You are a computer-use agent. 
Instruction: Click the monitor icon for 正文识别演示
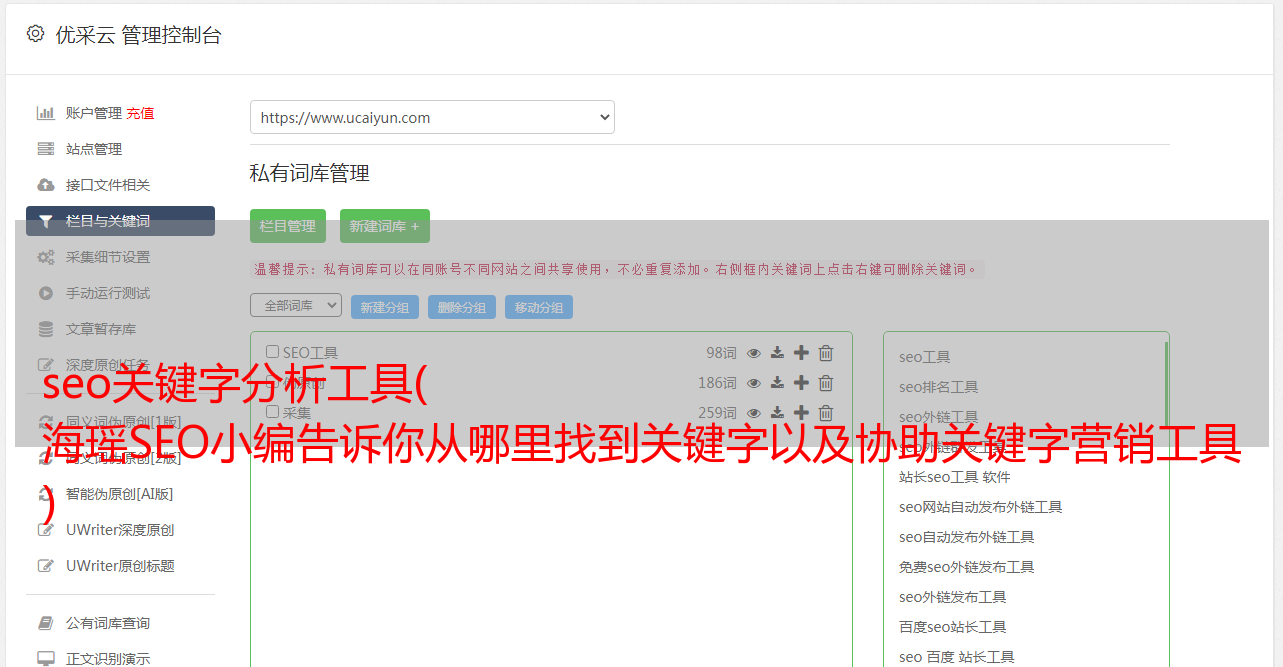tap(46, 659)
